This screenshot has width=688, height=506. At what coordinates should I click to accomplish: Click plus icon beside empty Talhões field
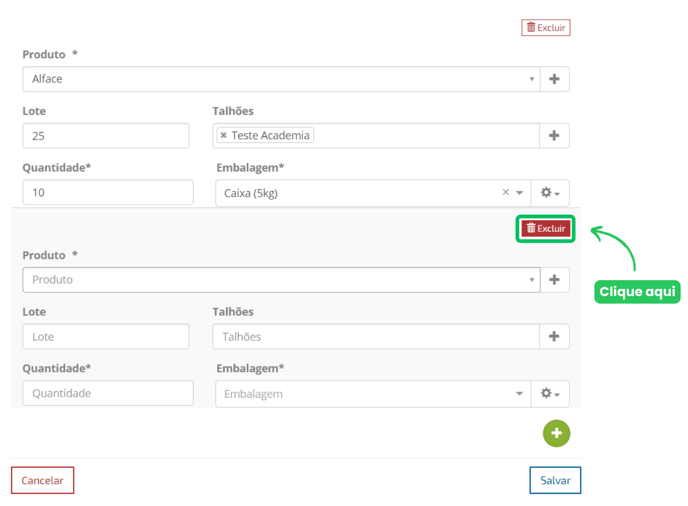[x=554, y=337]
